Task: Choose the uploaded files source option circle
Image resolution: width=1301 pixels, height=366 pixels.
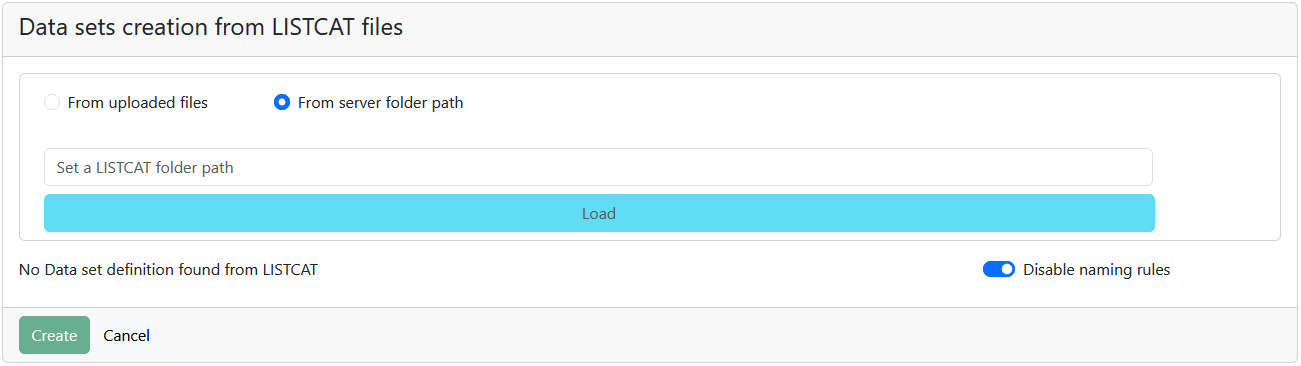Action: [x=52, y=102]
